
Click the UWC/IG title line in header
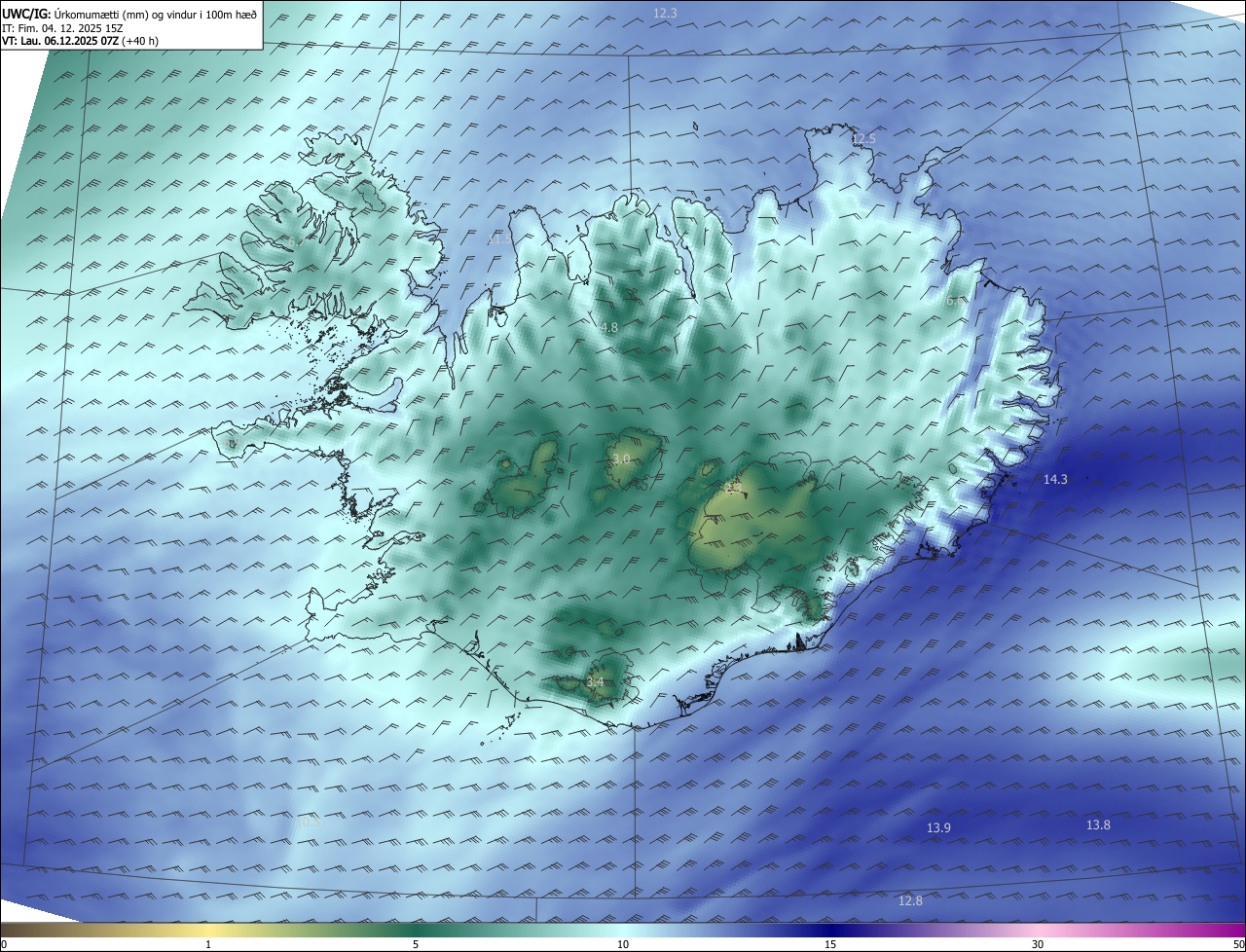pos(129,13)
